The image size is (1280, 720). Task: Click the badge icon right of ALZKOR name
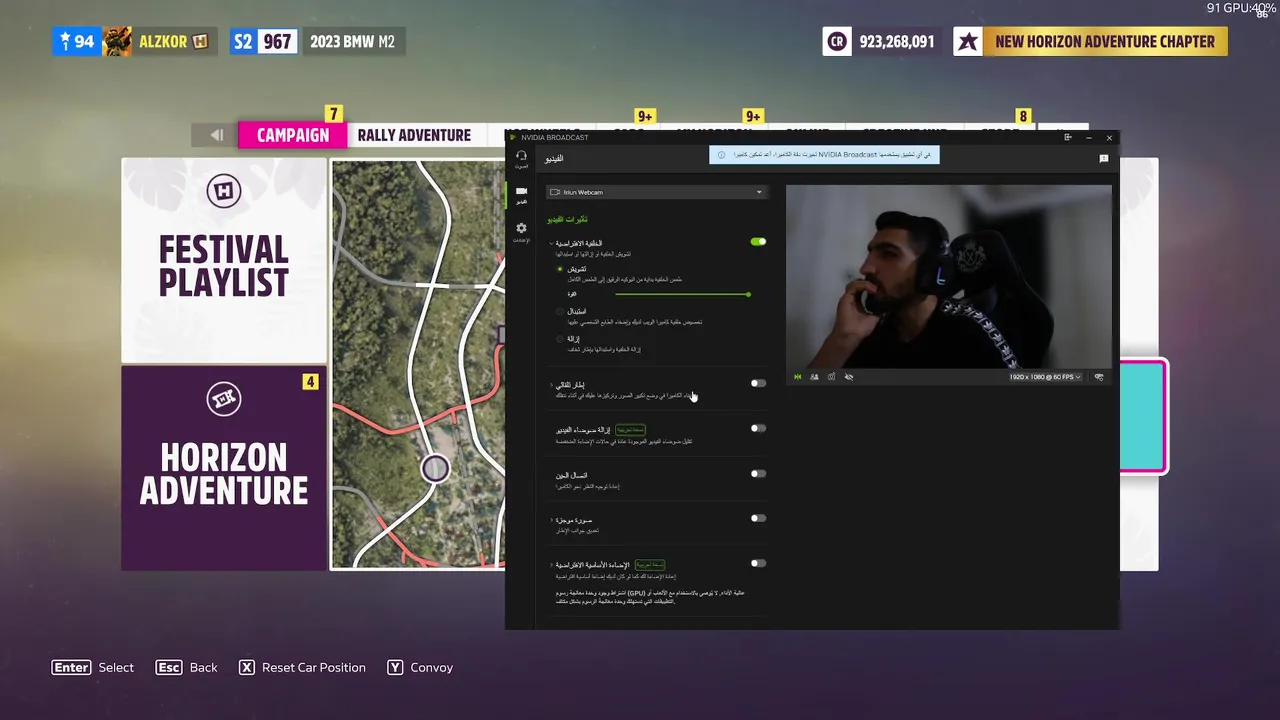200,42
